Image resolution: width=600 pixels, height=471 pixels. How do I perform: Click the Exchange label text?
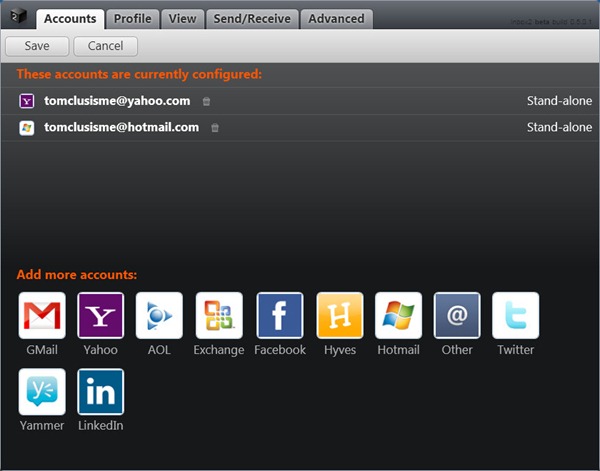219,350
